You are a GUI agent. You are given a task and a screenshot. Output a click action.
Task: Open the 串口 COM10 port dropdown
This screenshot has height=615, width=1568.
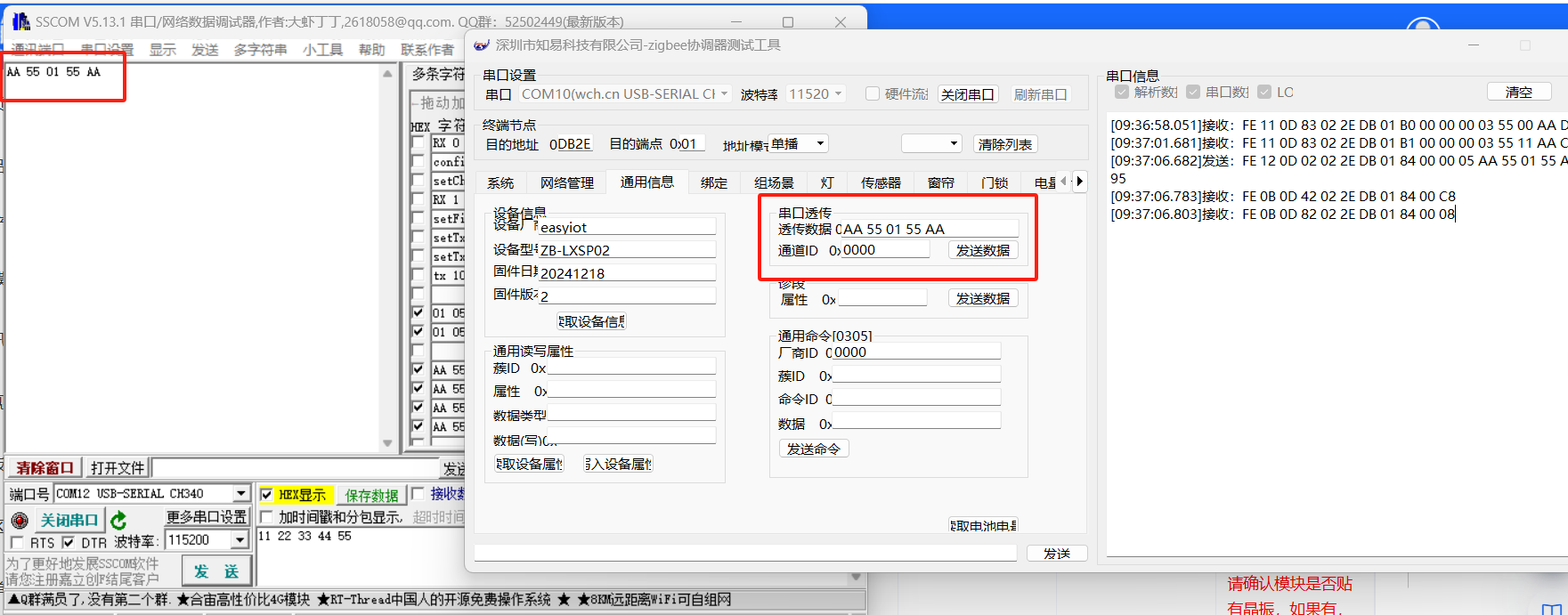coord(725,93)
